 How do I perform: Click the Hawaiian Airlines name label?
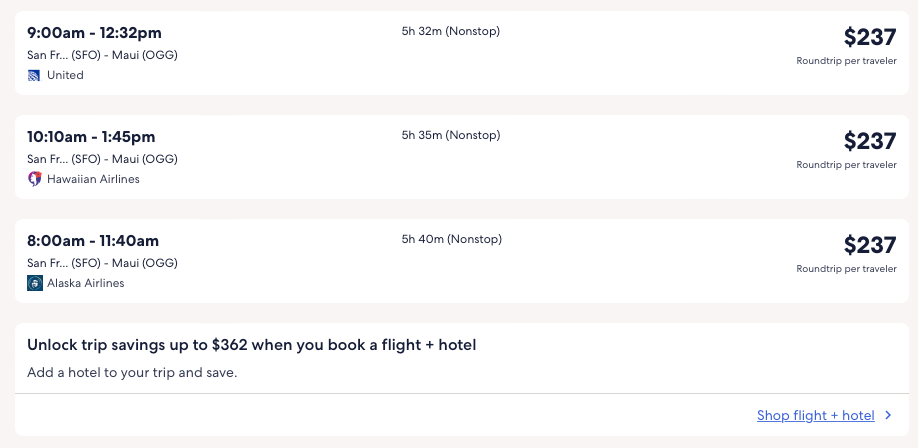point(93,179)
